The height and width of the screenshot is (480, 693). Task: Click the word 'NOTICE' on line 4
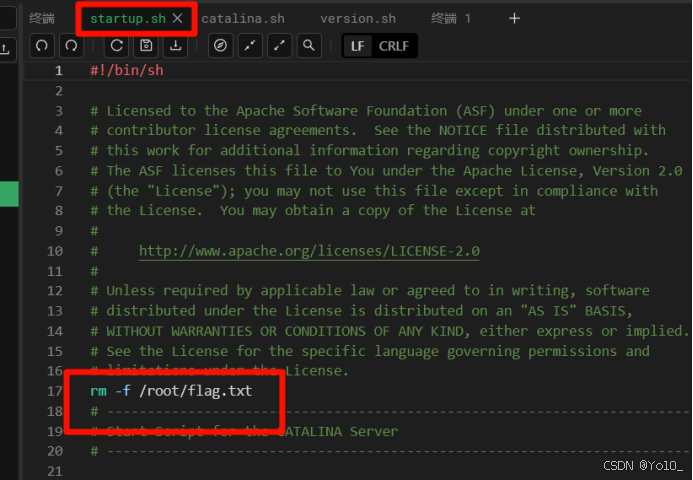tap(463, 130)
